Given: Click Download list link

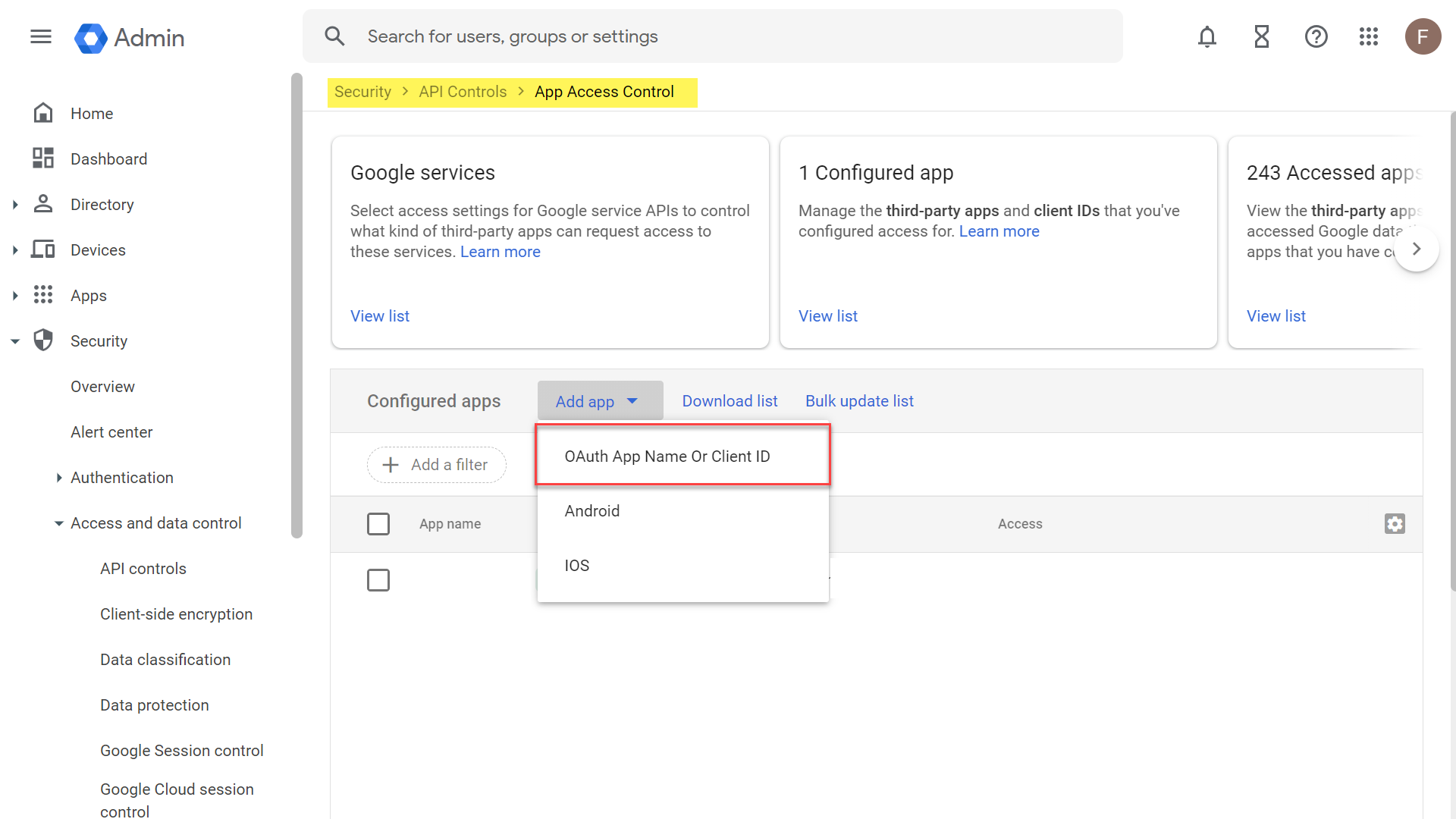Looking at the screenshot, I should (730, 400).
